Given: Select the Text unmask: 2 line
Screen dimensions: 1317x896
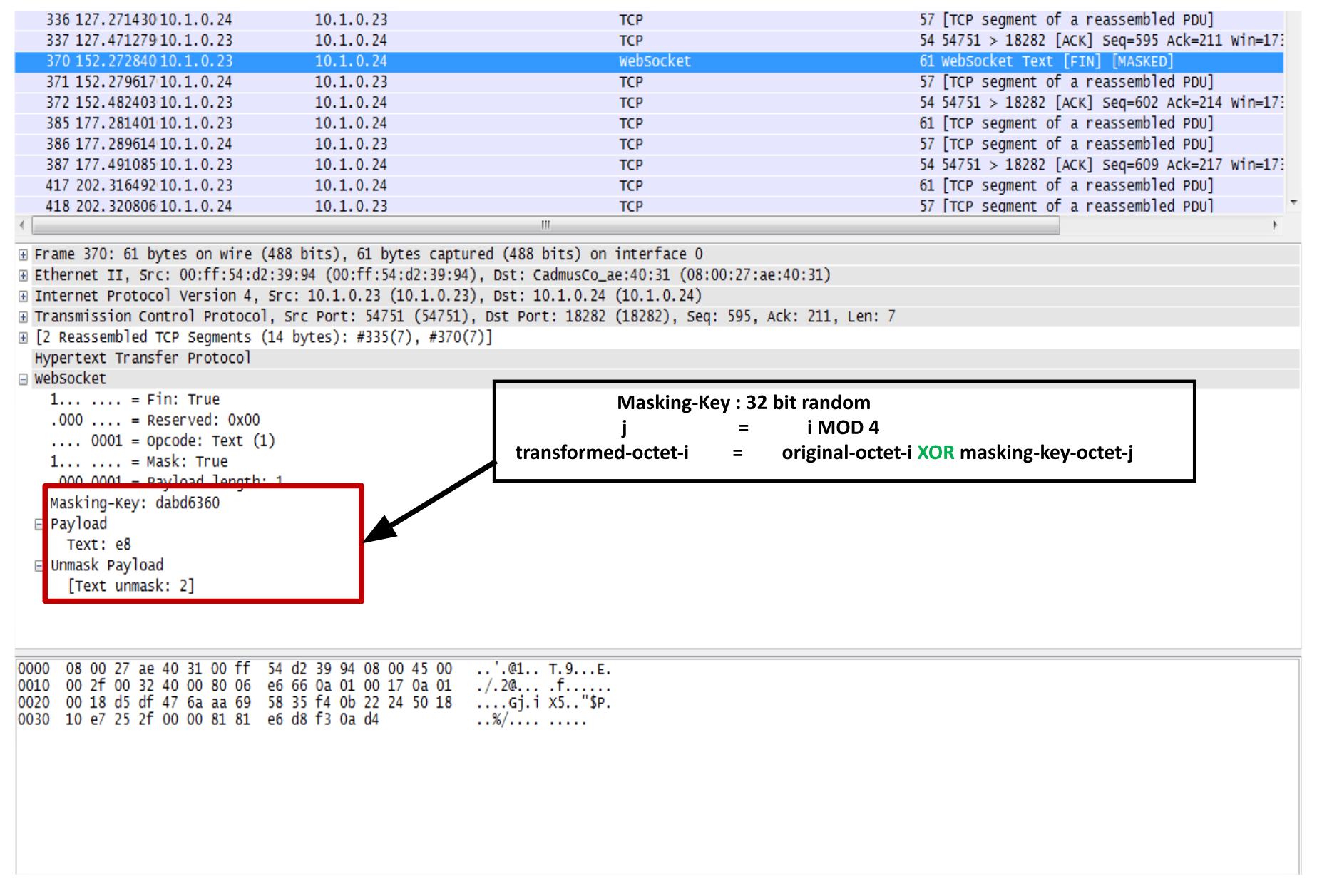Looking at the screenshot, I should (130, 586).
